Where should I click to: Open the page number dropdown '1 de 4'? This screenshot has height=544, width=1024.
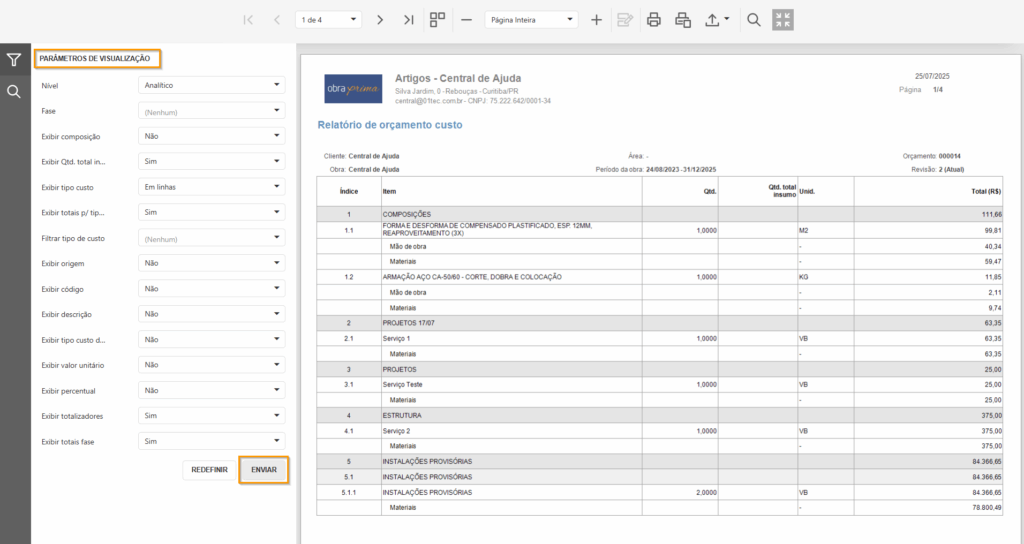(x=328, y=20)
